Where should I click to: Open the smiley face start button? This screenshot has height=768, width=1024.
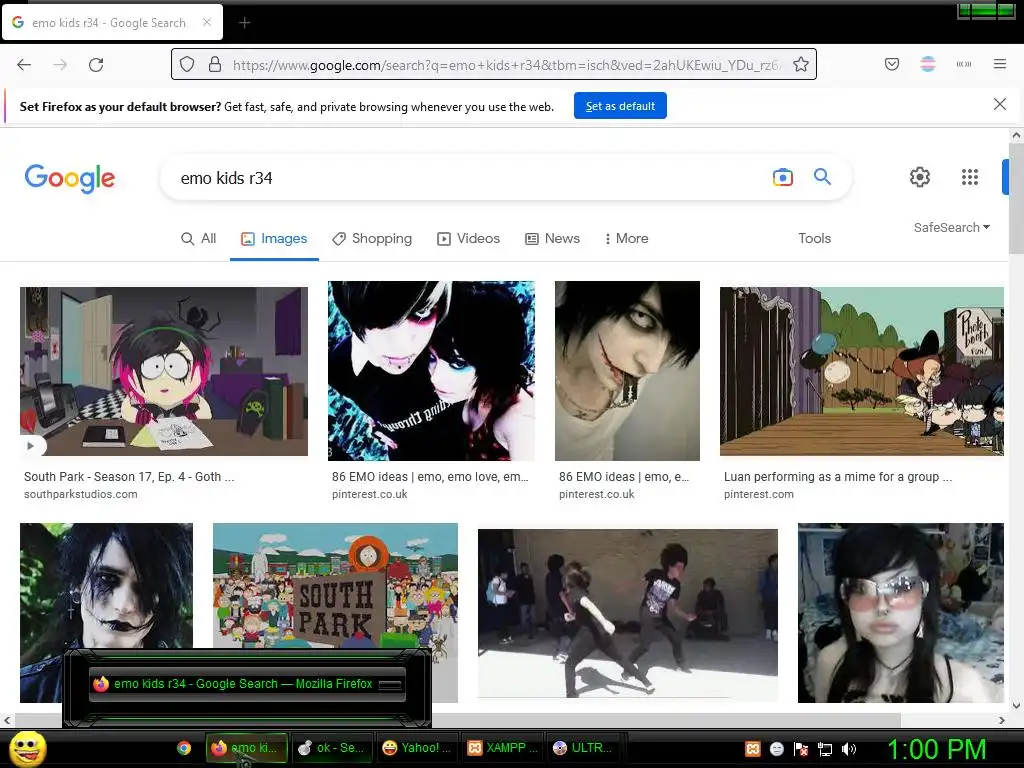[x=27, y=748]
